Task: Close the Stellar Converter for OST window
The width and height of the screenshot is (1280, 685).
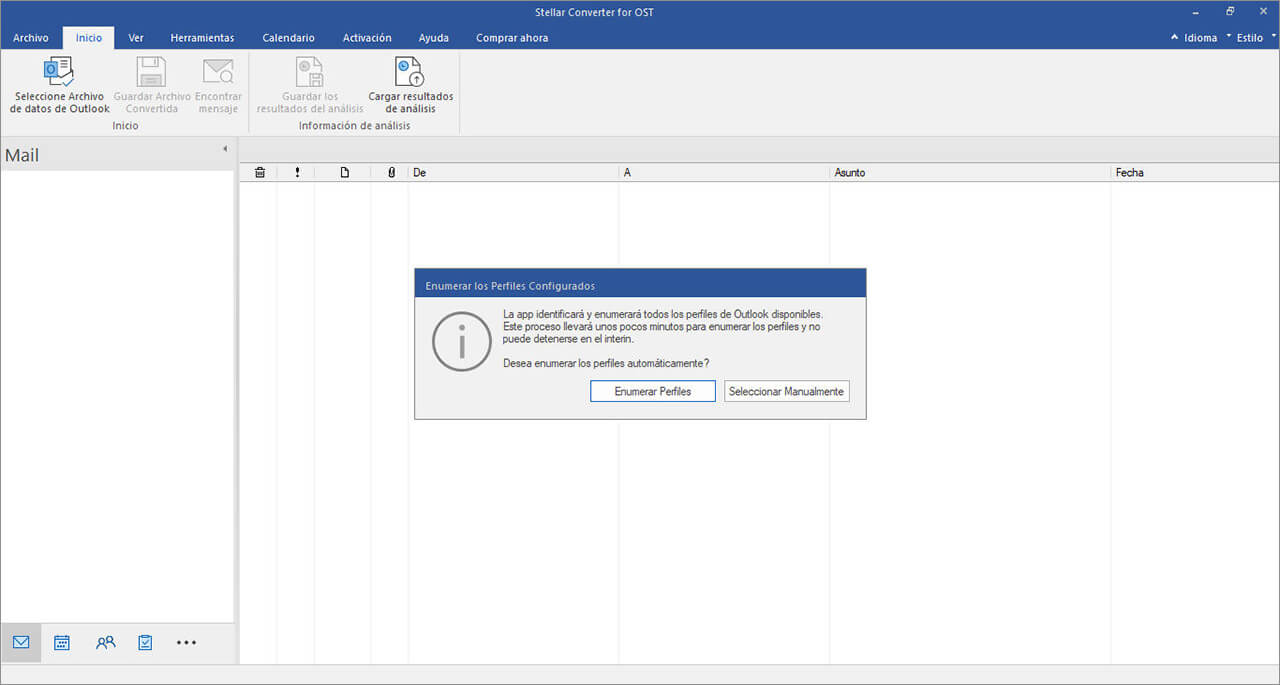Action: coord(1263,11)
